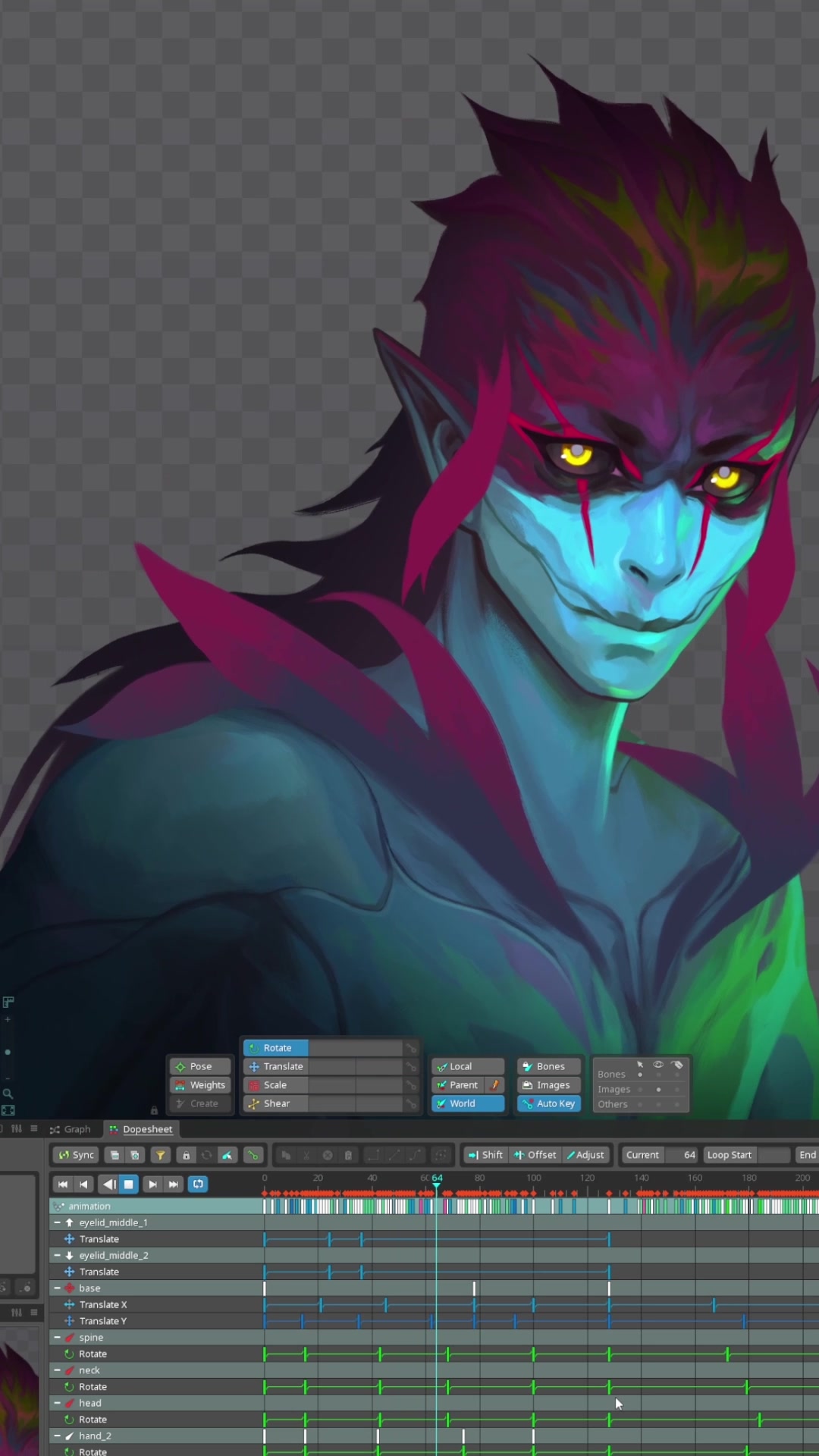Viewport: 819px width, 1456px height.
Task: Select Translate Y row under base
Action: pos(156,1321)
